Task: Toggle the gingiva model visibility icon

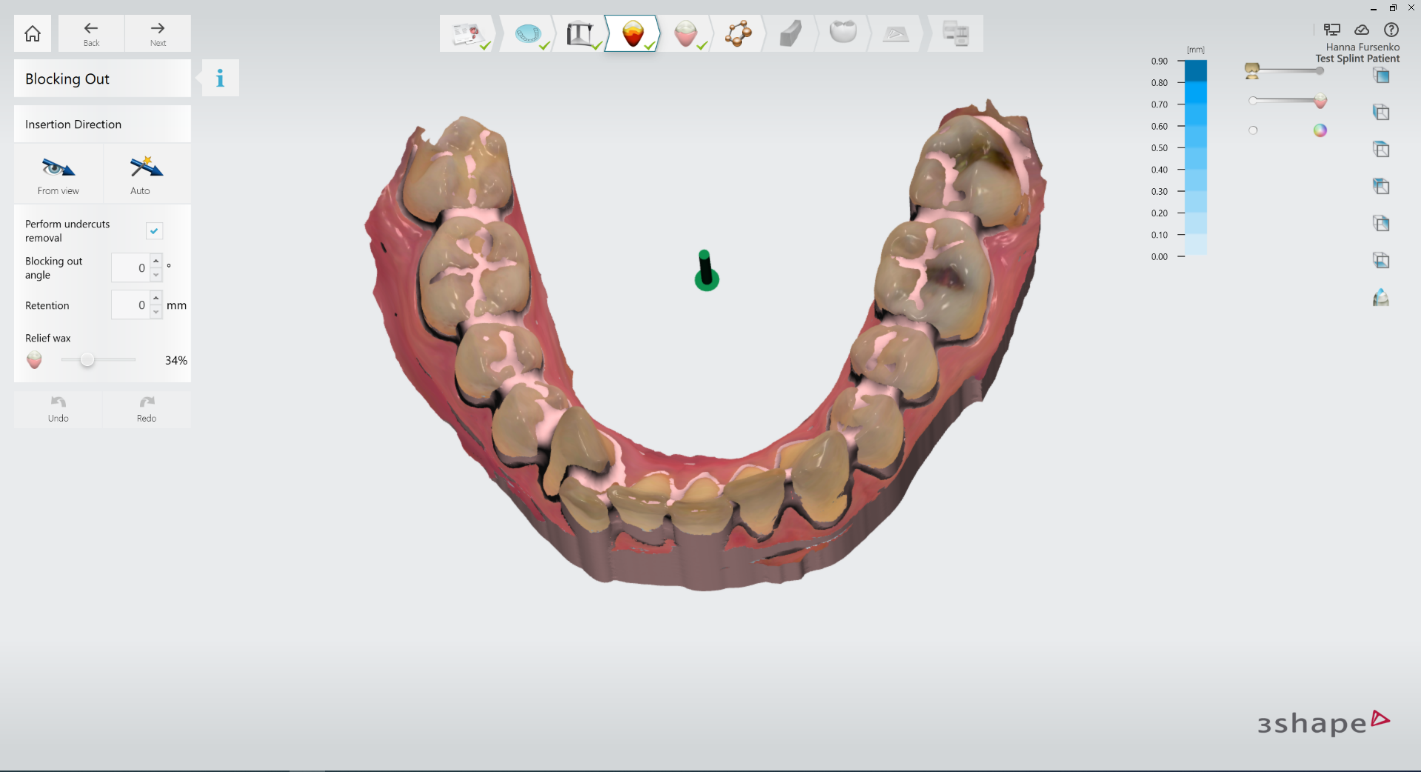Action: tap(1320, 101)
